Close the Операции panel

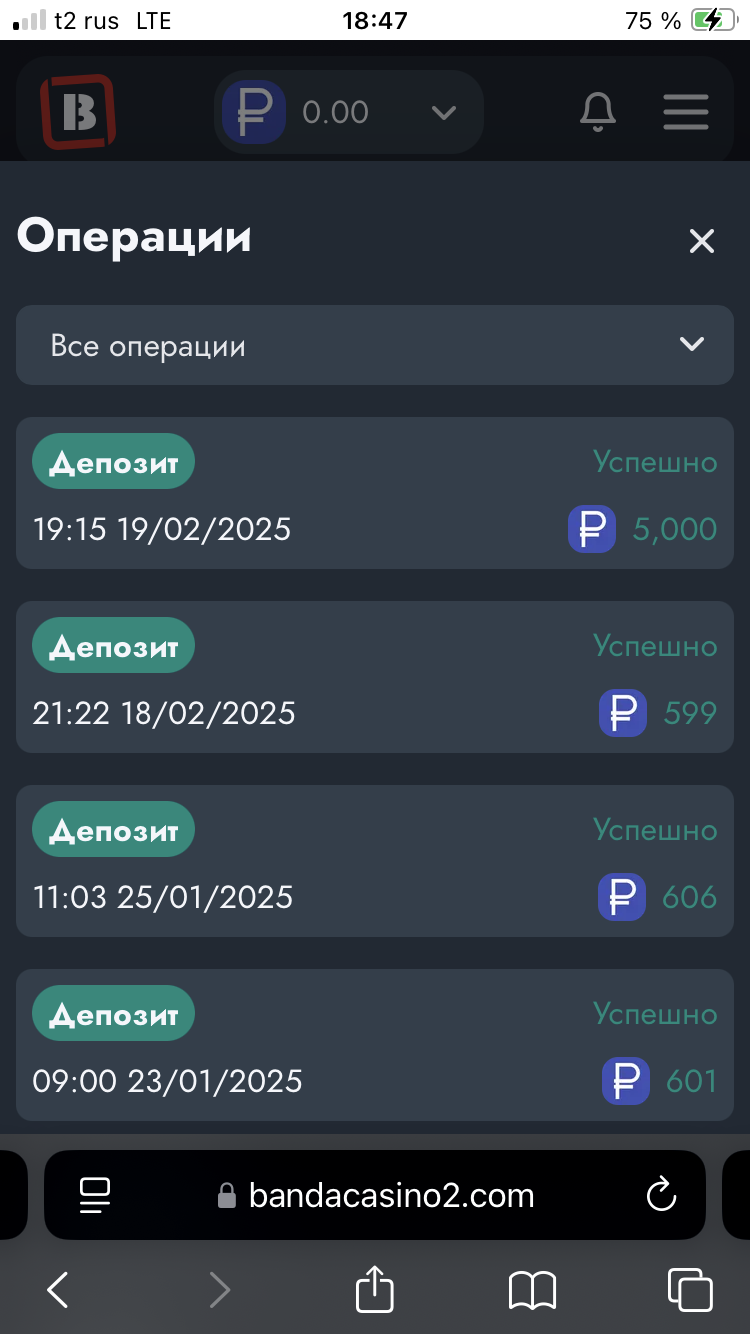point(702,241)
